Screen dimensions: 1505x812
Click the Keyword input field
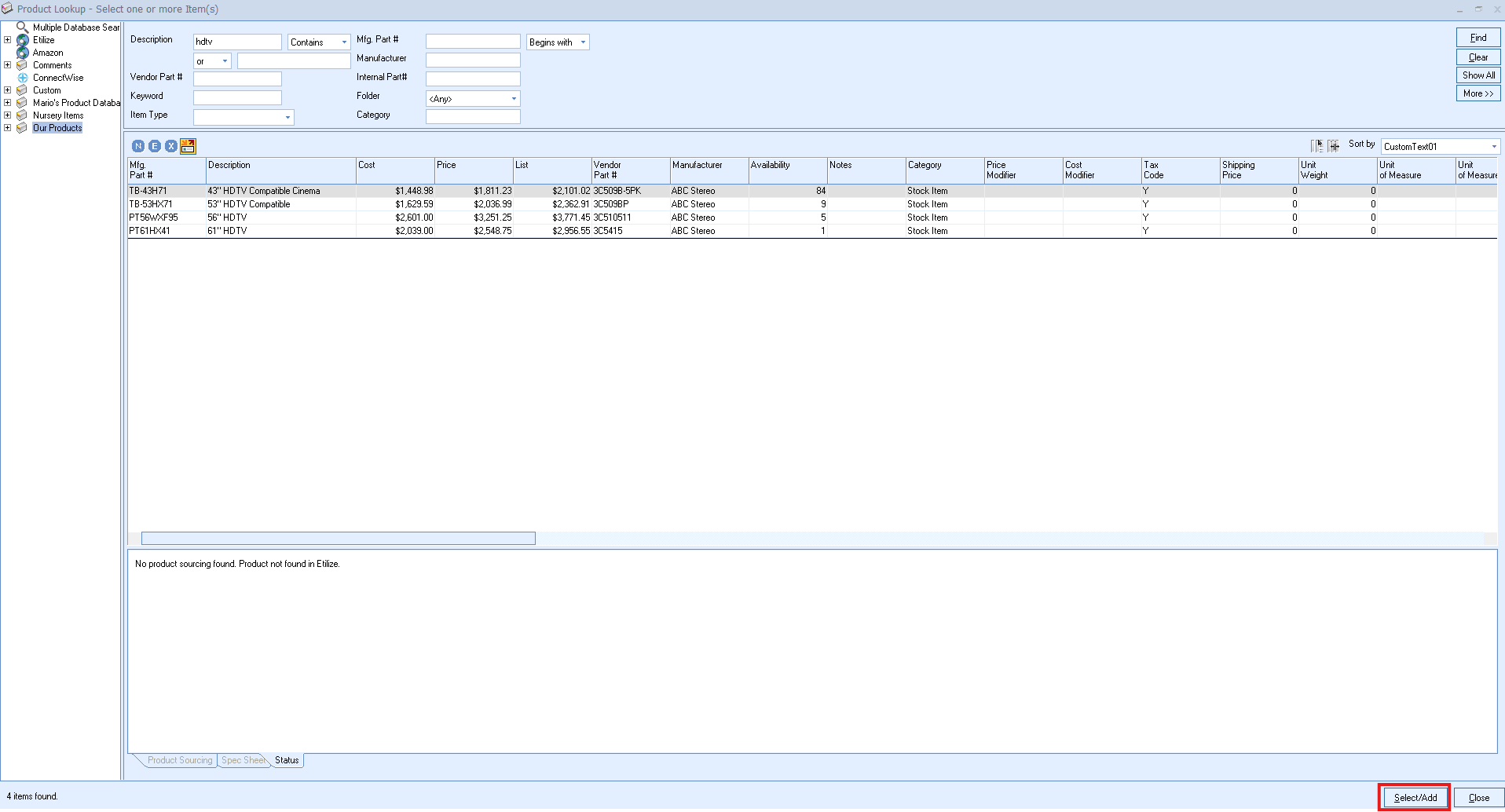[x=237, y=97]
